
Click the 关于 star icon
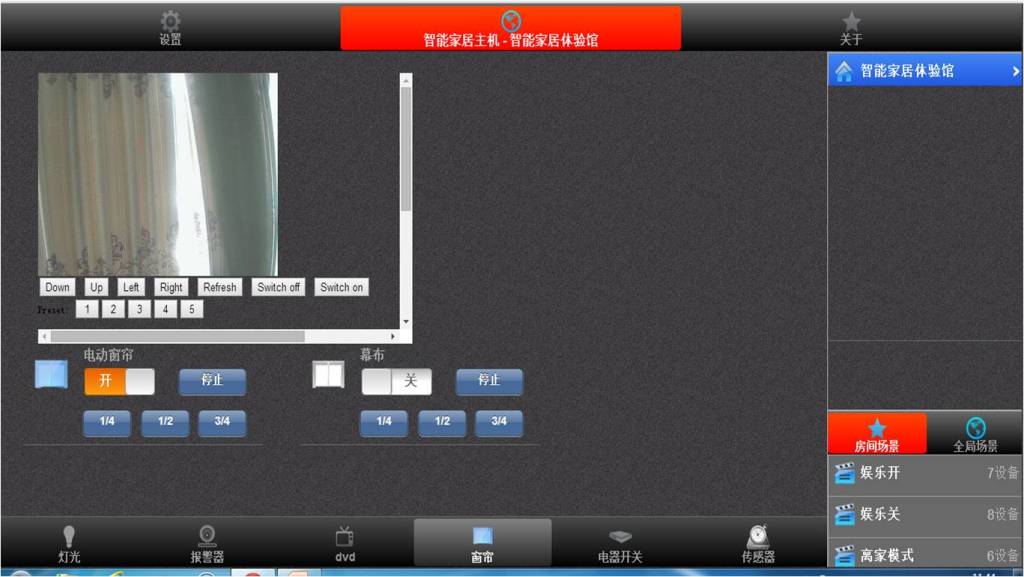pyautogui.click(x=851, y=21)
